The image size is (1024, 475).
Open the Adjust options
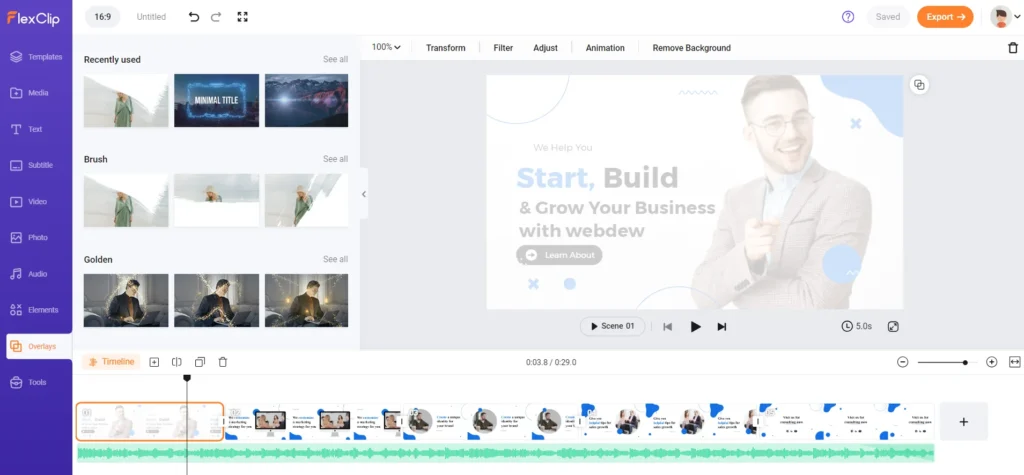point(545,48)
